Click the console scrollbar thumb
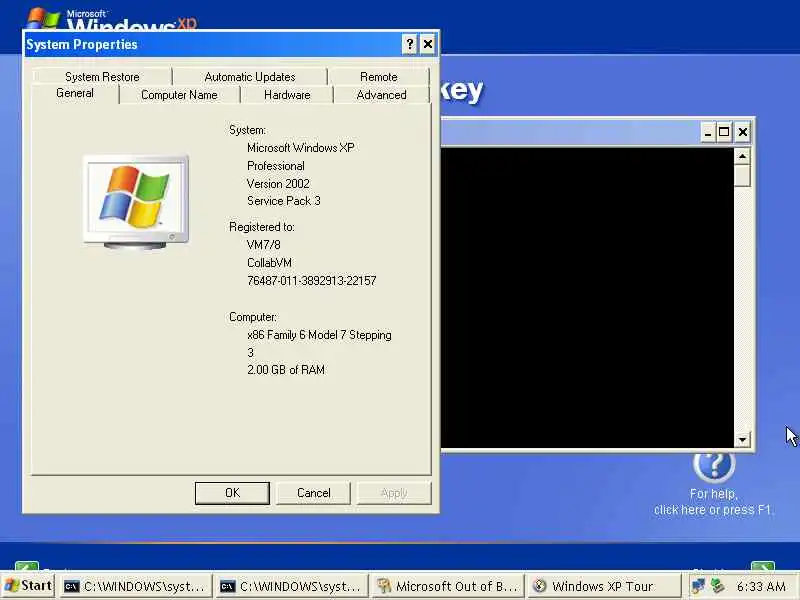800x600 pixels. coord(742,176)
